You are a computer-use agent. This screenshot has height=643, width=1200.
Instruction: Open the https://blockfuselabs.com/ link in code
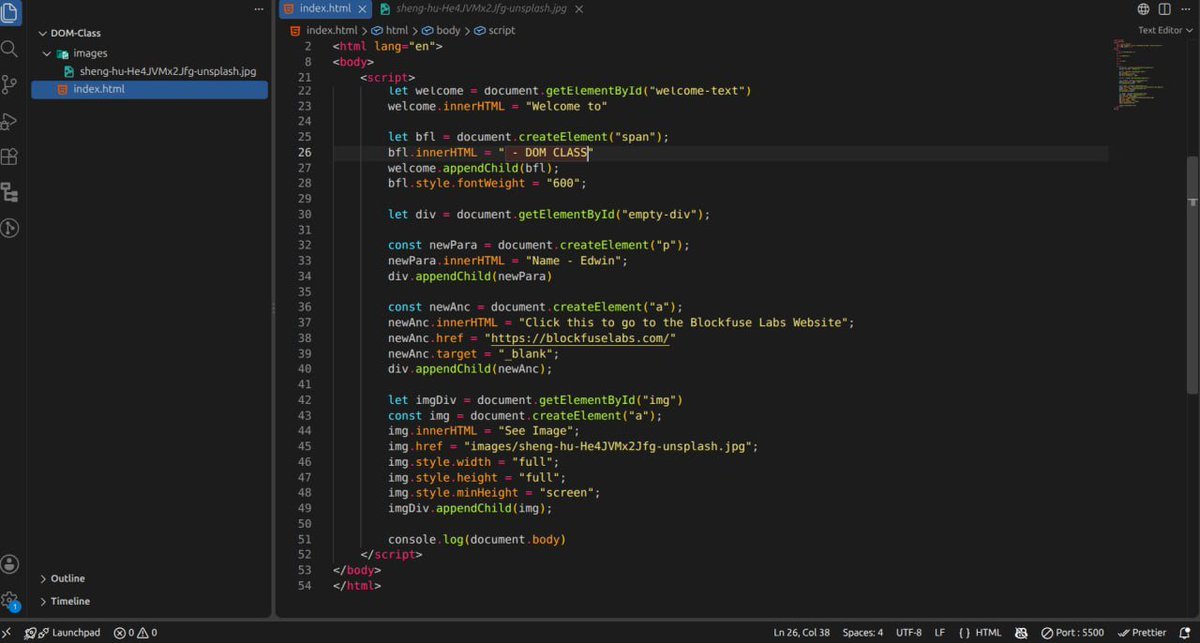pos(580,338)
